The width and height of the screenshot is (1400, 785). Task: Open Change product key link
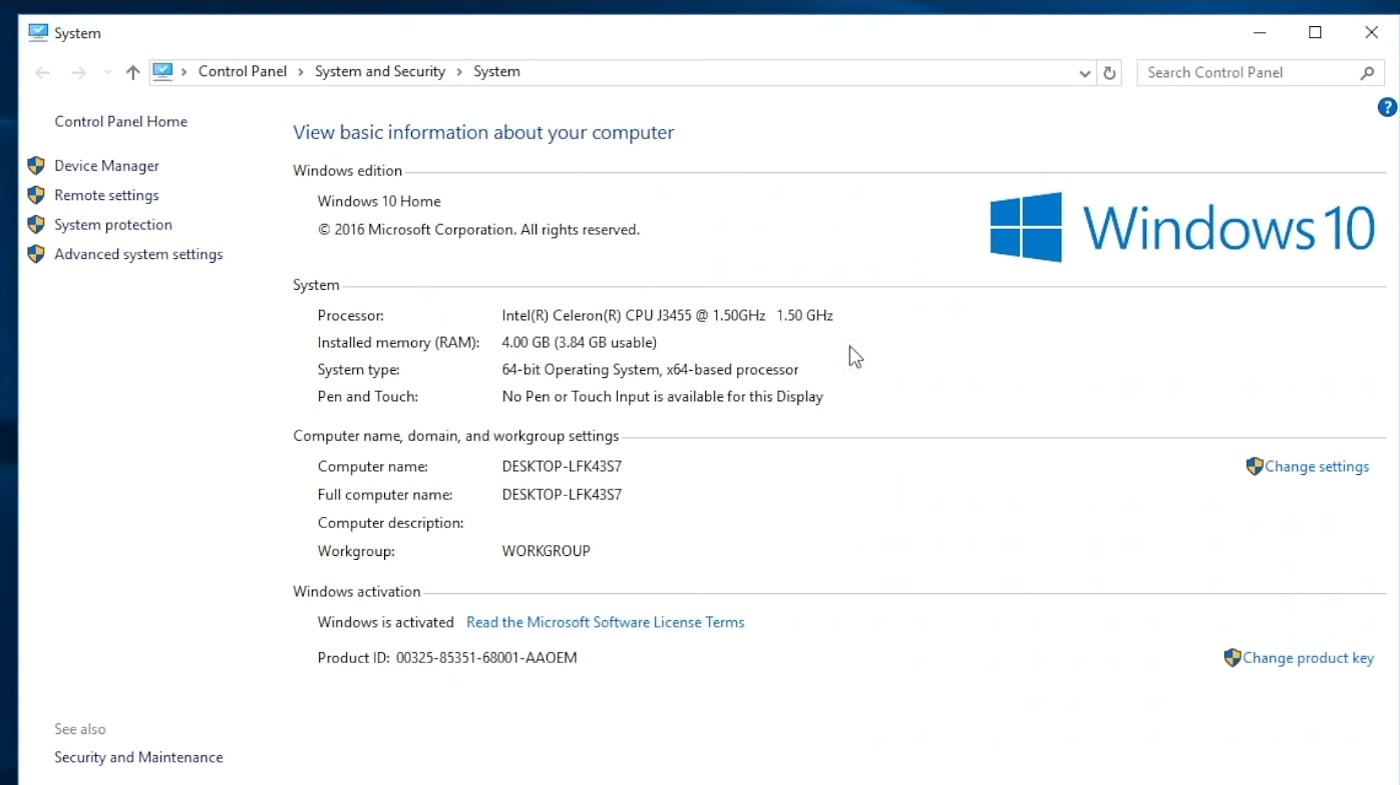(x=1308, y=658)
